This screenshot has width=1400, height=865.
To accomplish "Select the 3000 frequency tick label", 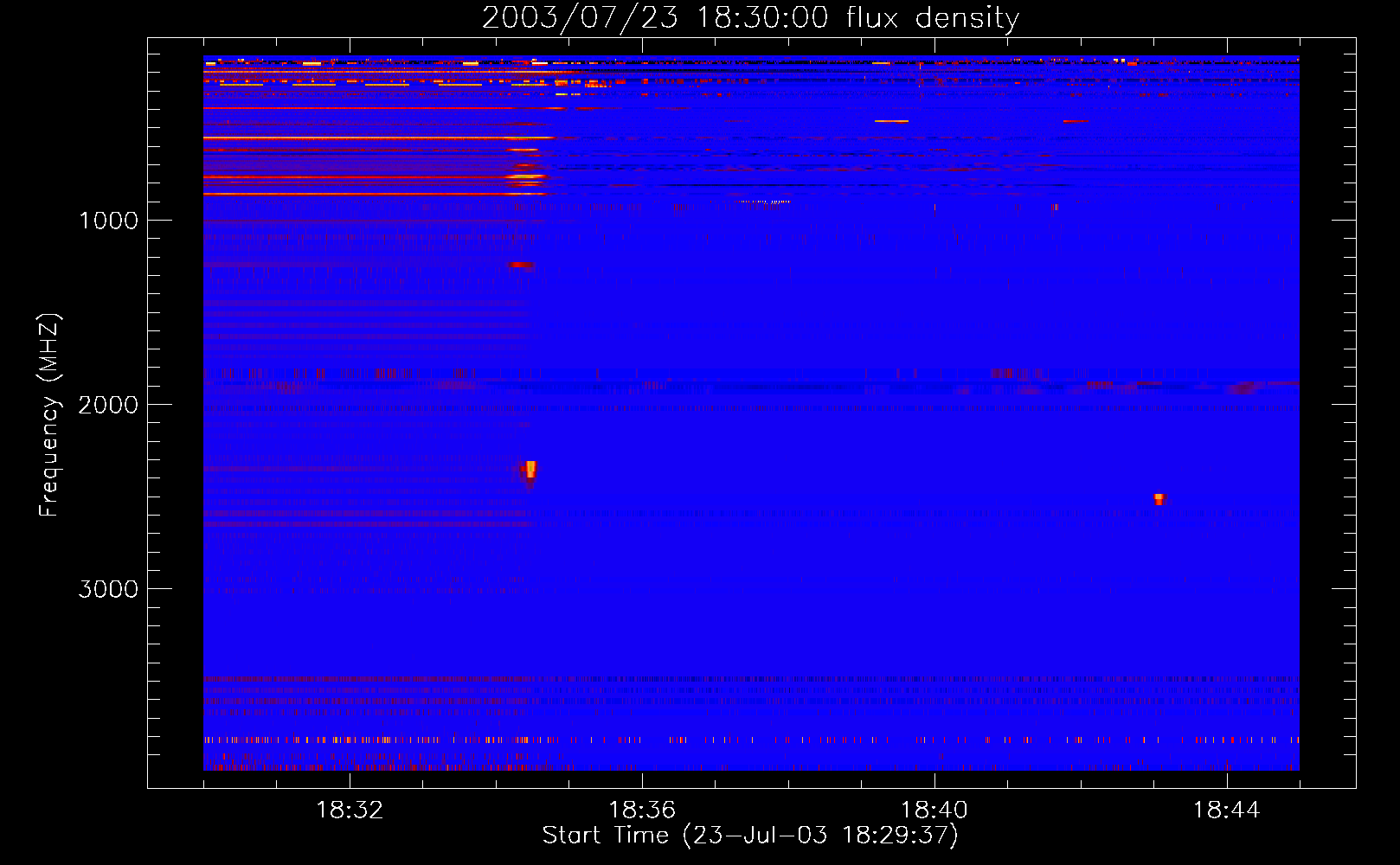I will pos(108,589).
